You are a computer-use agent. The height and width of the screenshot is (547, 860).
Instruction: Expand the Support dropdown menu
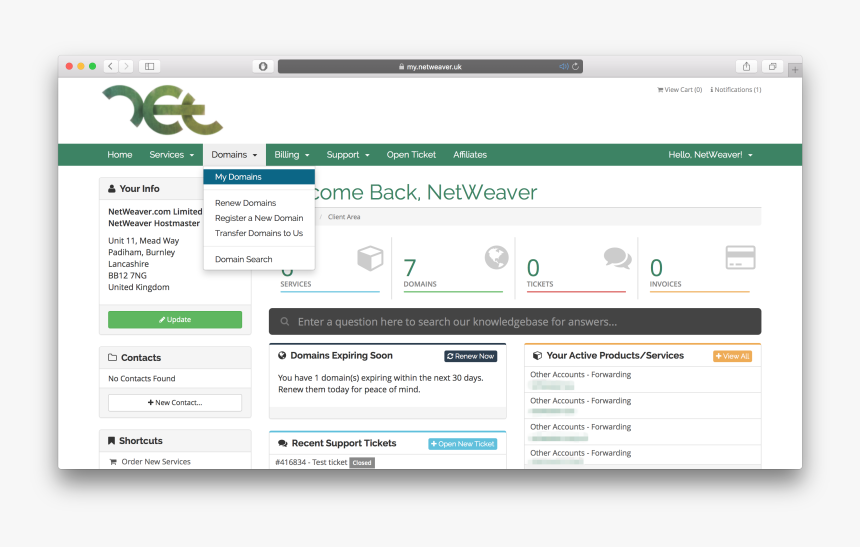(x=348, y=155)
